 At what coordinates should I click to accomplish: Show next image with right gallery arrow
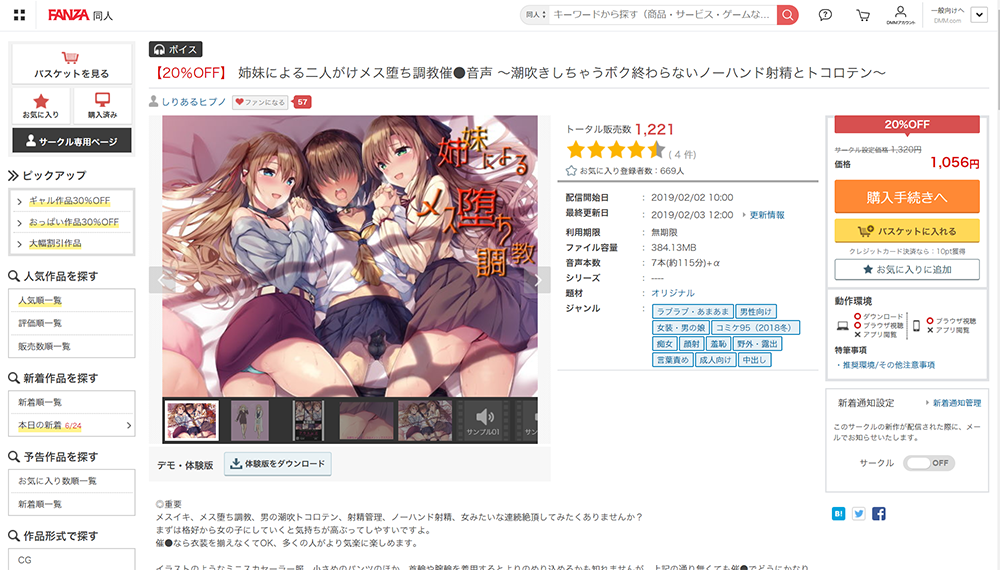pos(538,280)
